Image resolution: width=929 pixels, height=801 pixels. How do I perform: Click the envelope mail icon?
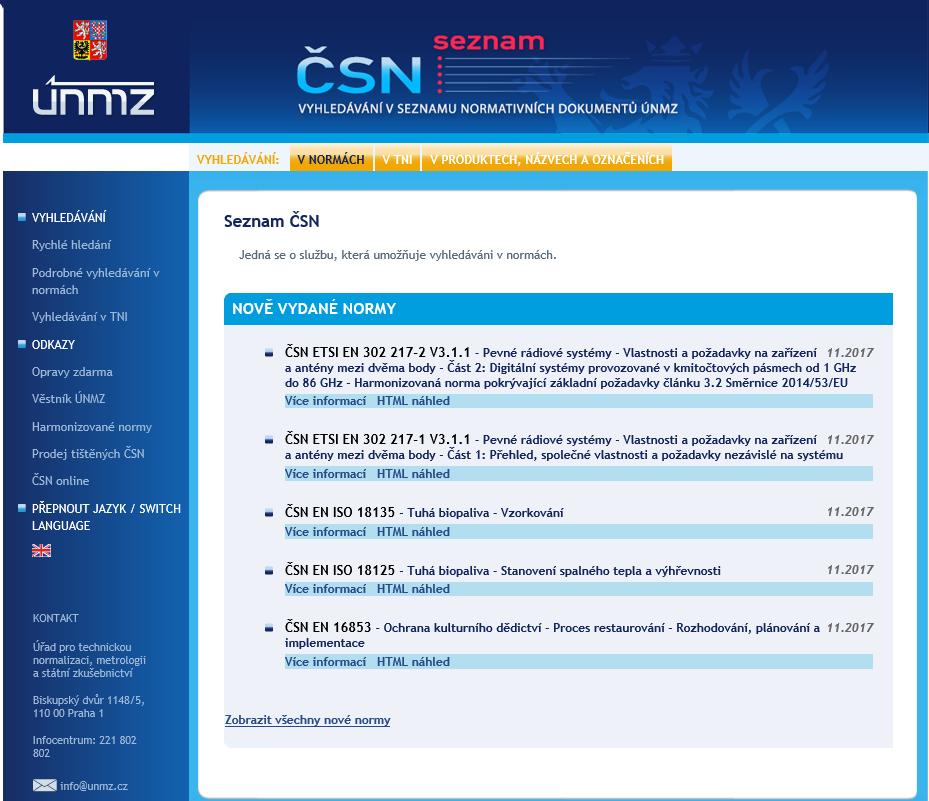pos(44,786)
